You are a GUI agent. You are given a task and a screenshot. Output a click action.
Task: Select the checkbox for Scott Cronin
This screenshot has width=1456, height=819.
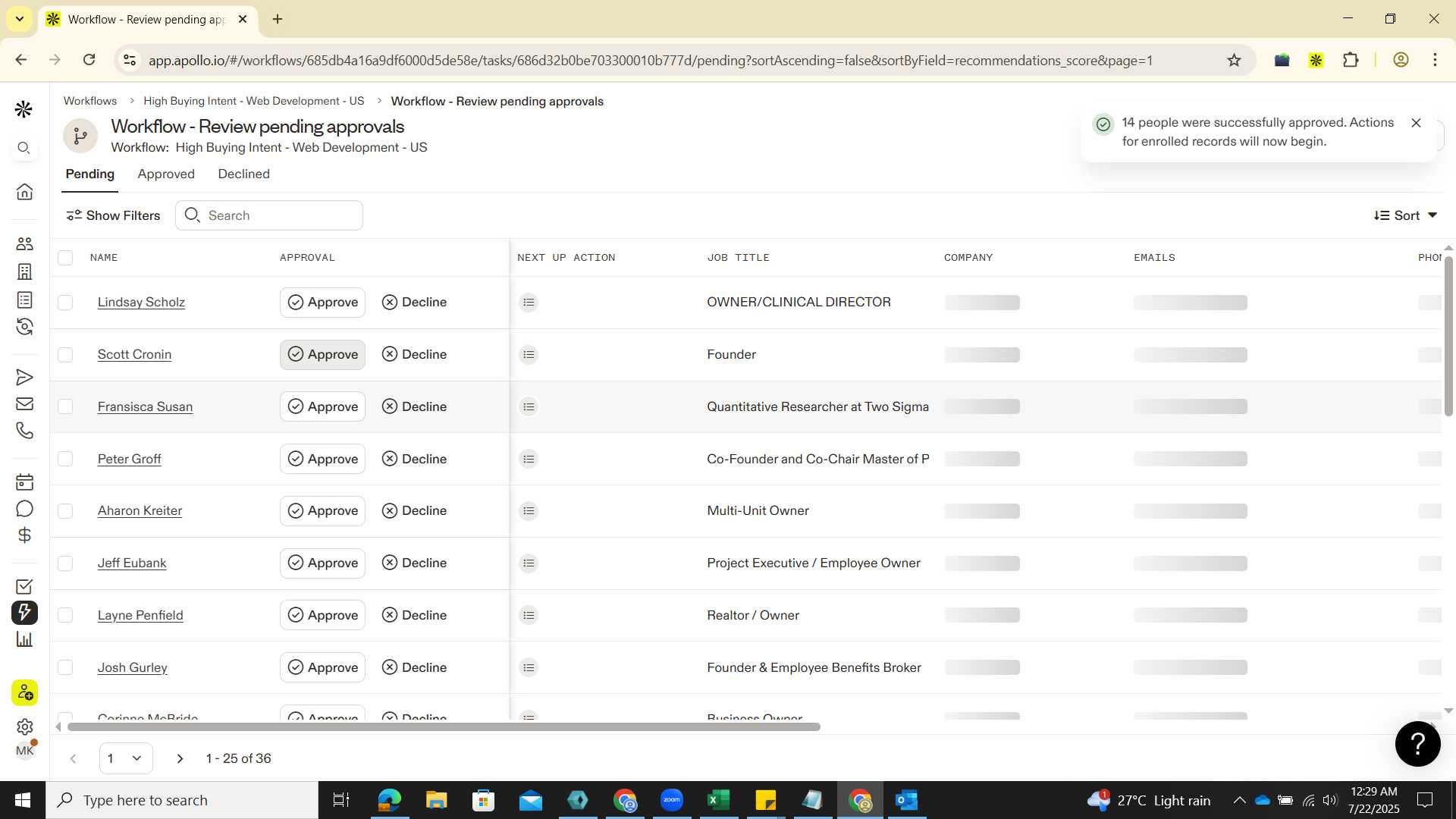click(65, 355)
